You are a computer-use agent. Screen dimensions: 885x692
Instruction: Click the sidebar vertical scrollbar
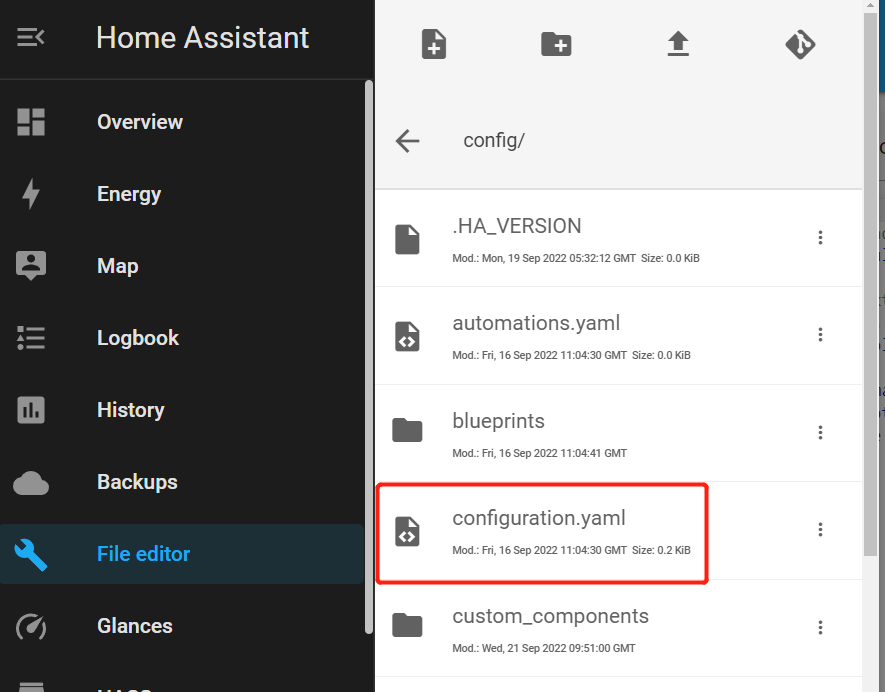(369, 357)
